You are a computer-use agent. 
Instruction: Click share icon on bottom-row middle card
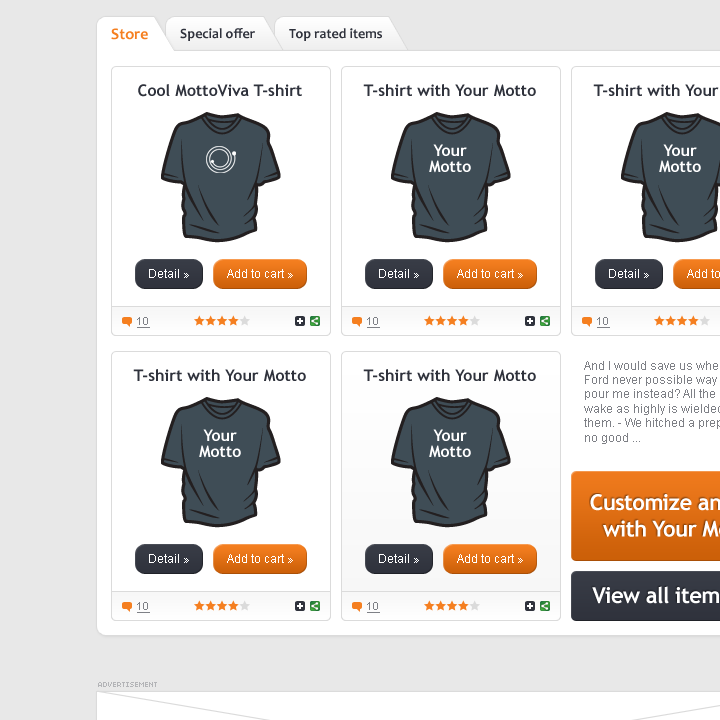click(545, 606)
